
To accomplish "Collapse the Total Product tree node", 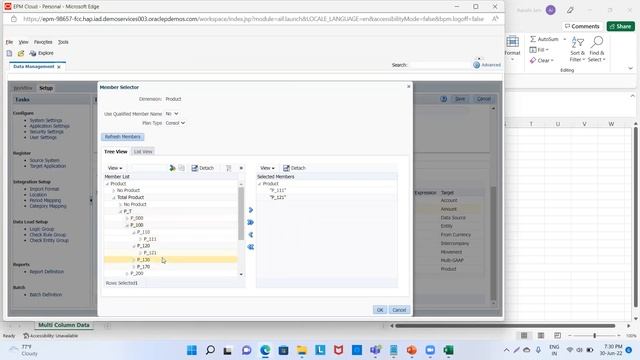I will pos(114,198).
